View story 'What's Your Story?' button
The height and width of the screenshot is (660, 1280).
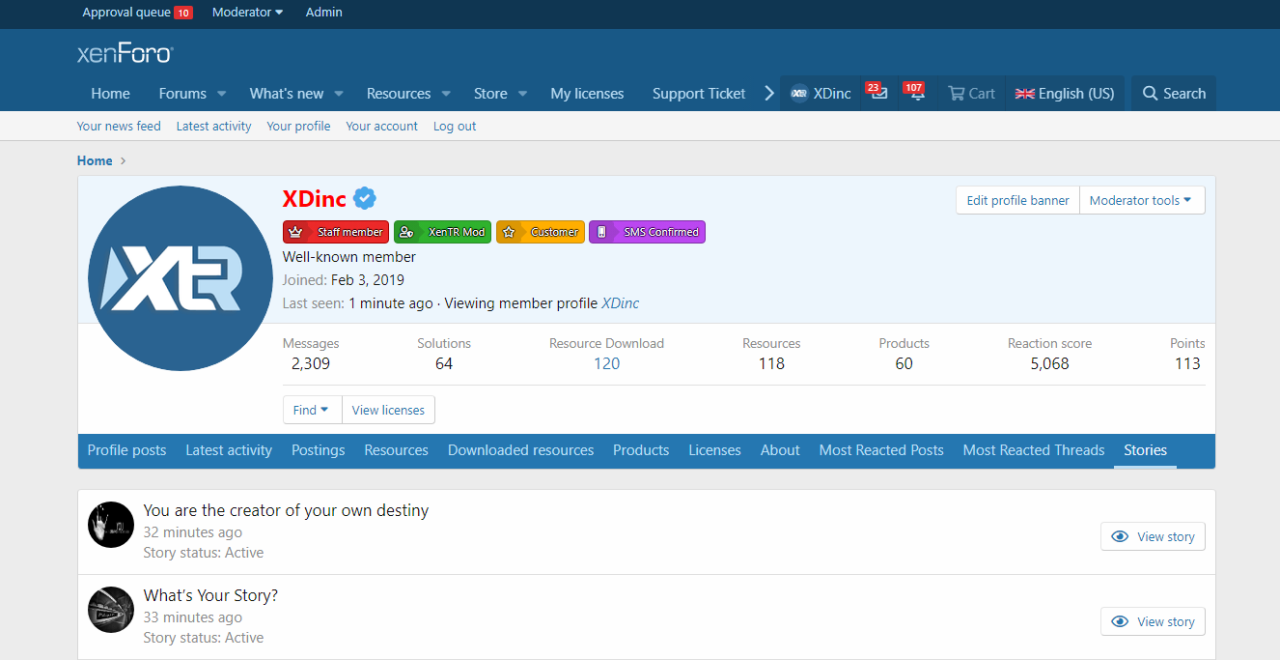(1153, 622)
